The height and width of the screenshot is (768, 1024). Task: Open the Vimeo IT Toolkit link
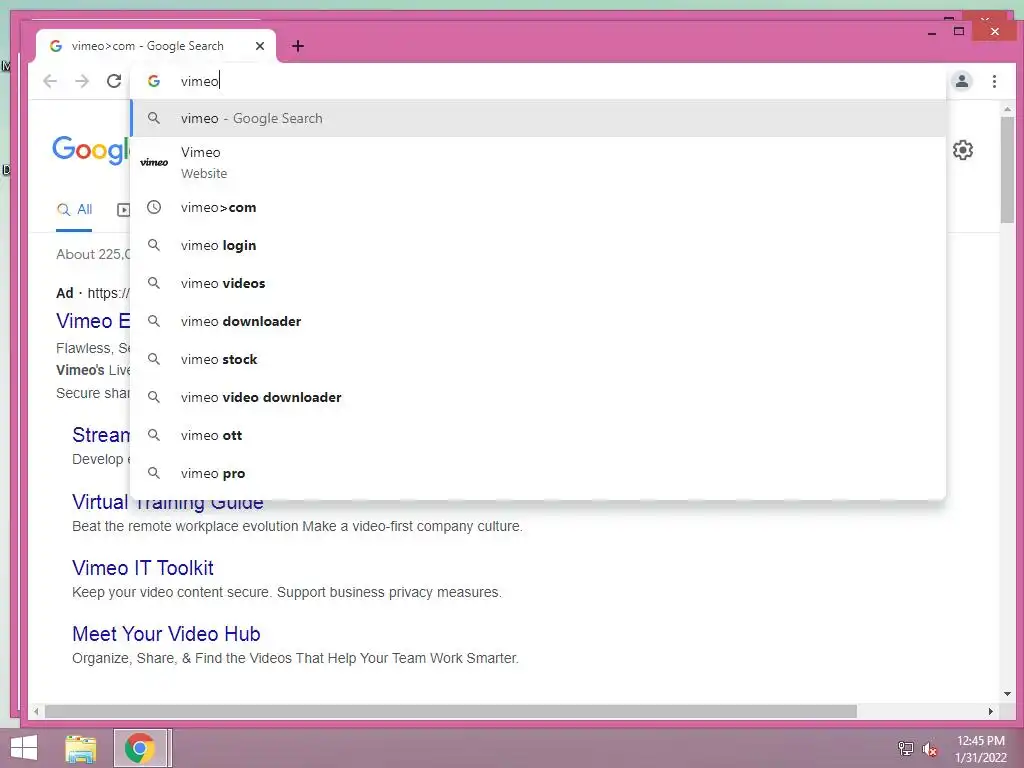pos(143,568)
